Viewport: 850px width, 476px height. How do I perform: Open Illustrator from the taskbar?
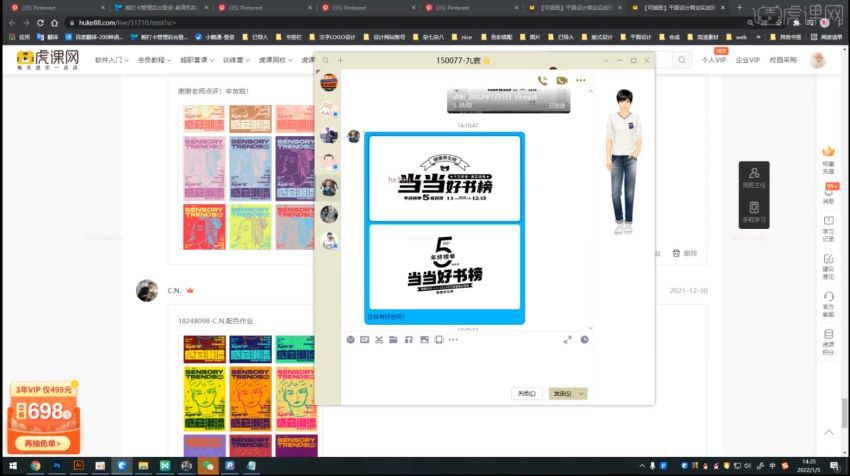coord(79,466)
